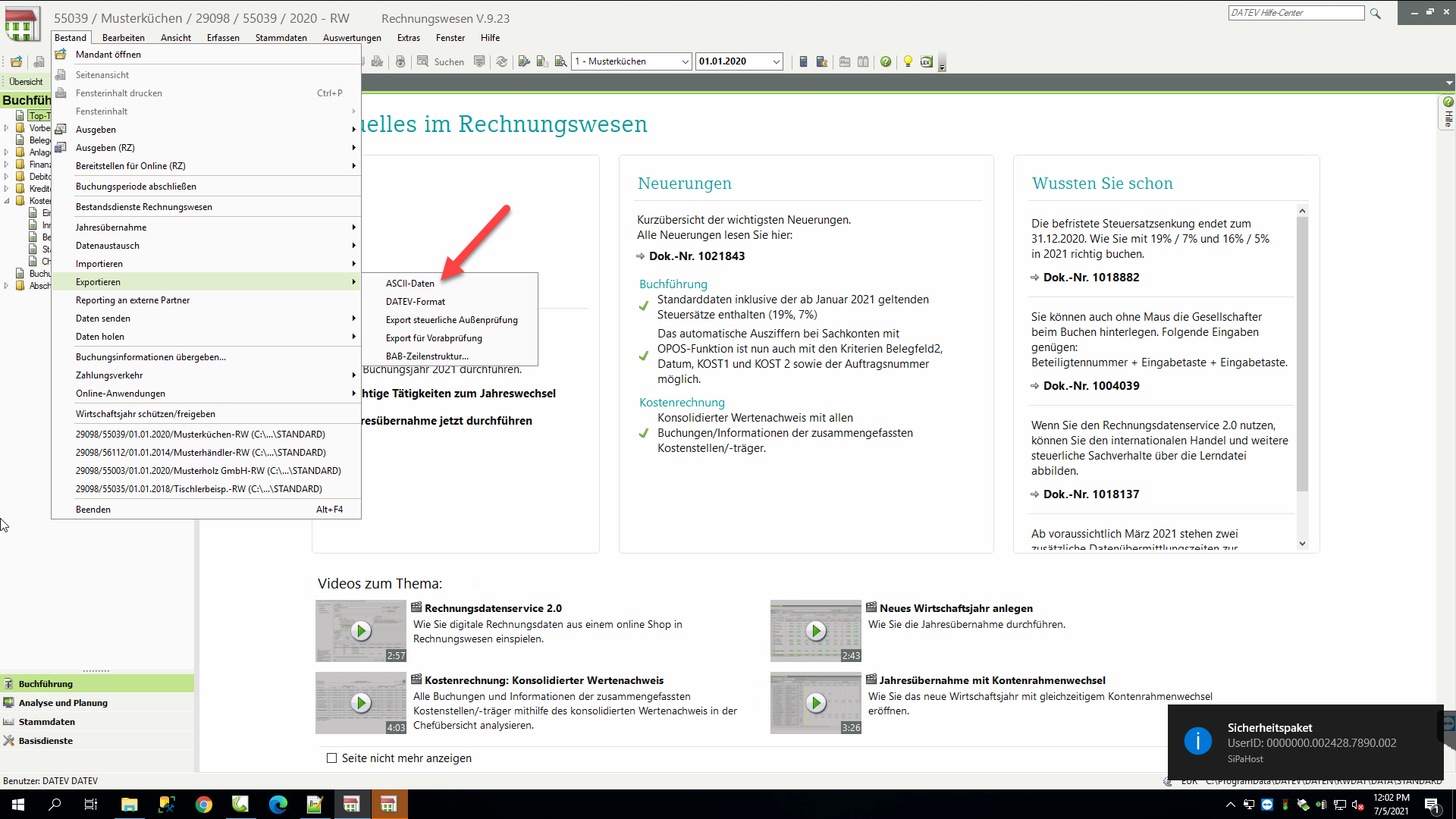Click Jahresübernahme jetzt durchführen
1456x819 pixels.
point(447,420)
